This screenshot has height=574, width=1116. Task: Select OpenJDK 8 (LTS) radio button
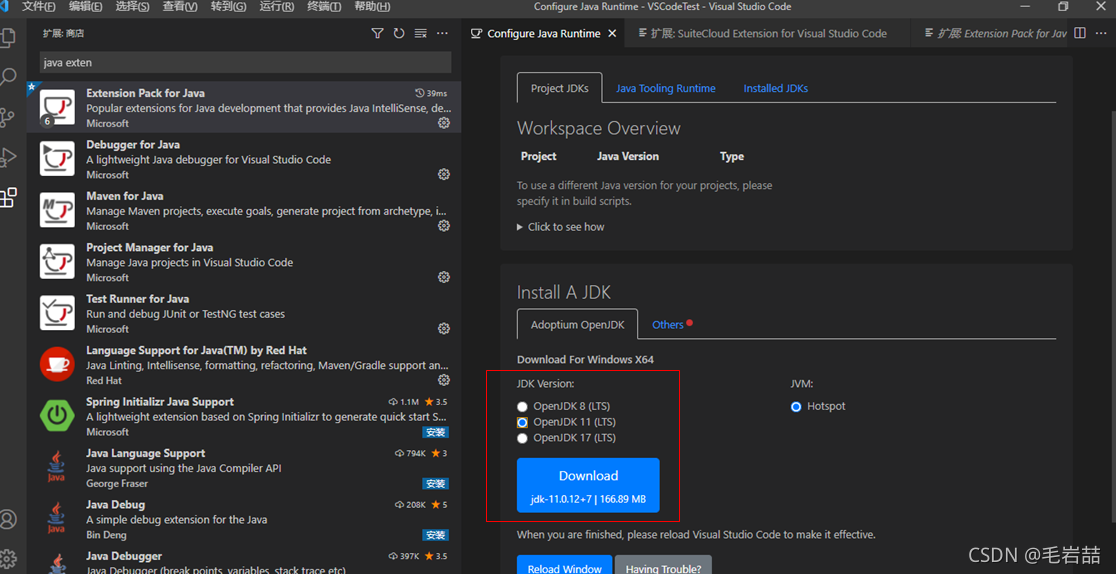point(522,407)
